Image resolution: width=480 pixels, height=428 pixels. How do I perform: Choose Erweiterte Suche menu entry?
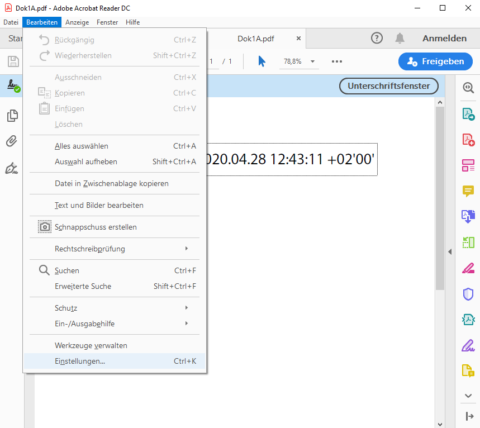point(114,286)
